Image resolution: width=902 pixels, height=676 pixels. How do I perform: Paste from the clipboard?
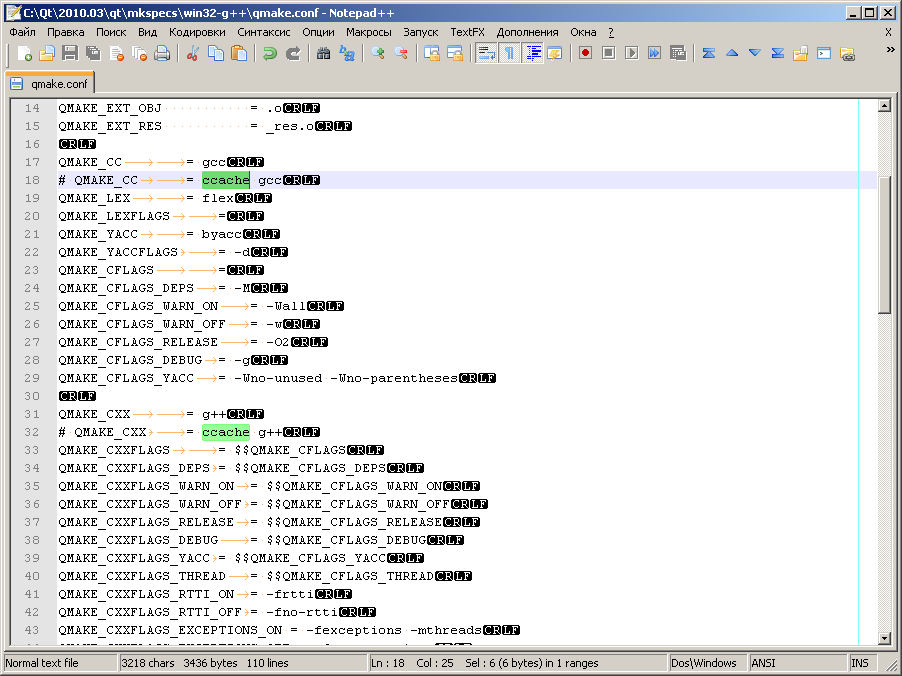pos(241,53)
